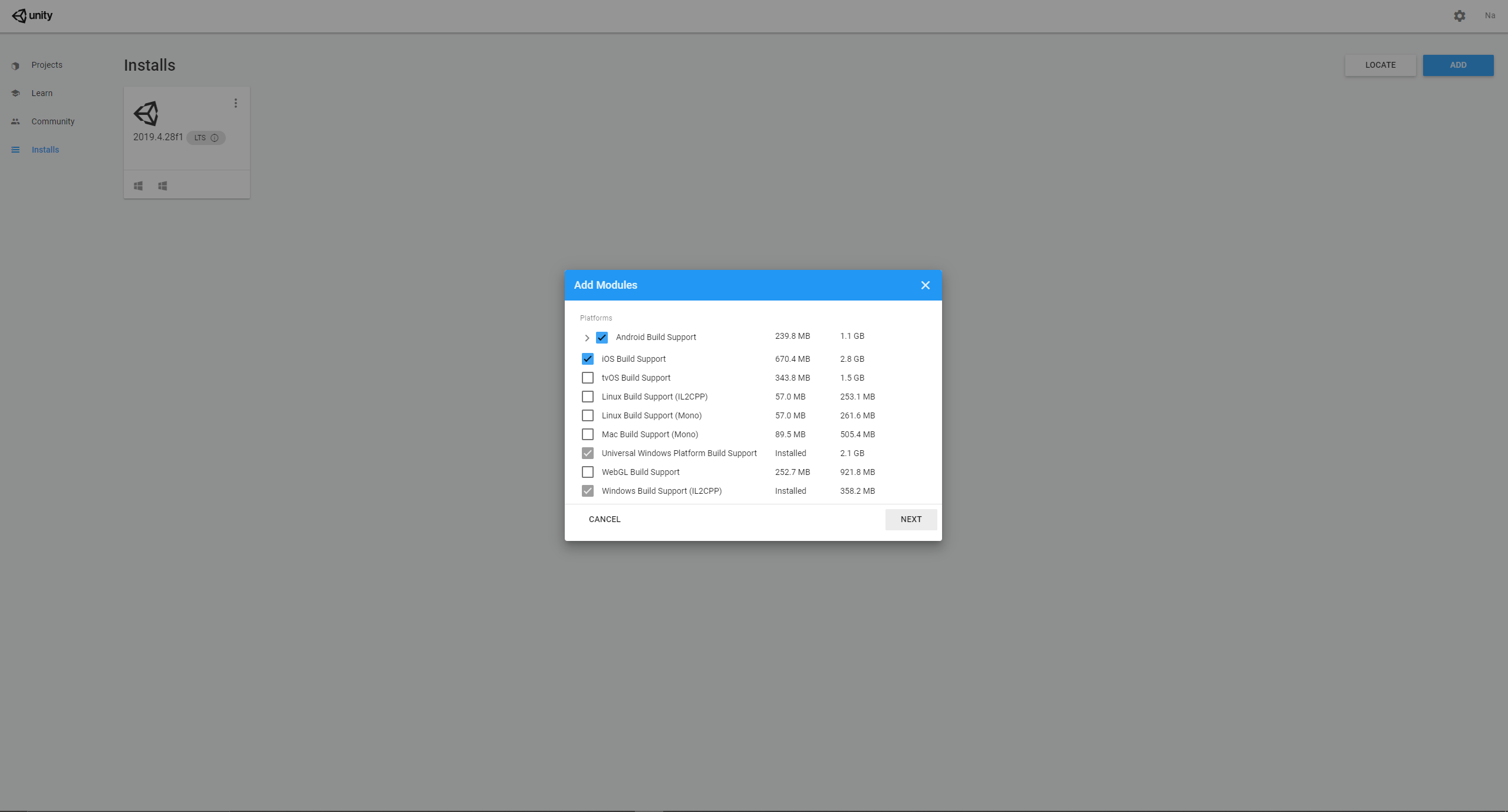1508x812 pixels.
Task: Enable WebGL Build Support checkbox
Action: pos(587,472)
